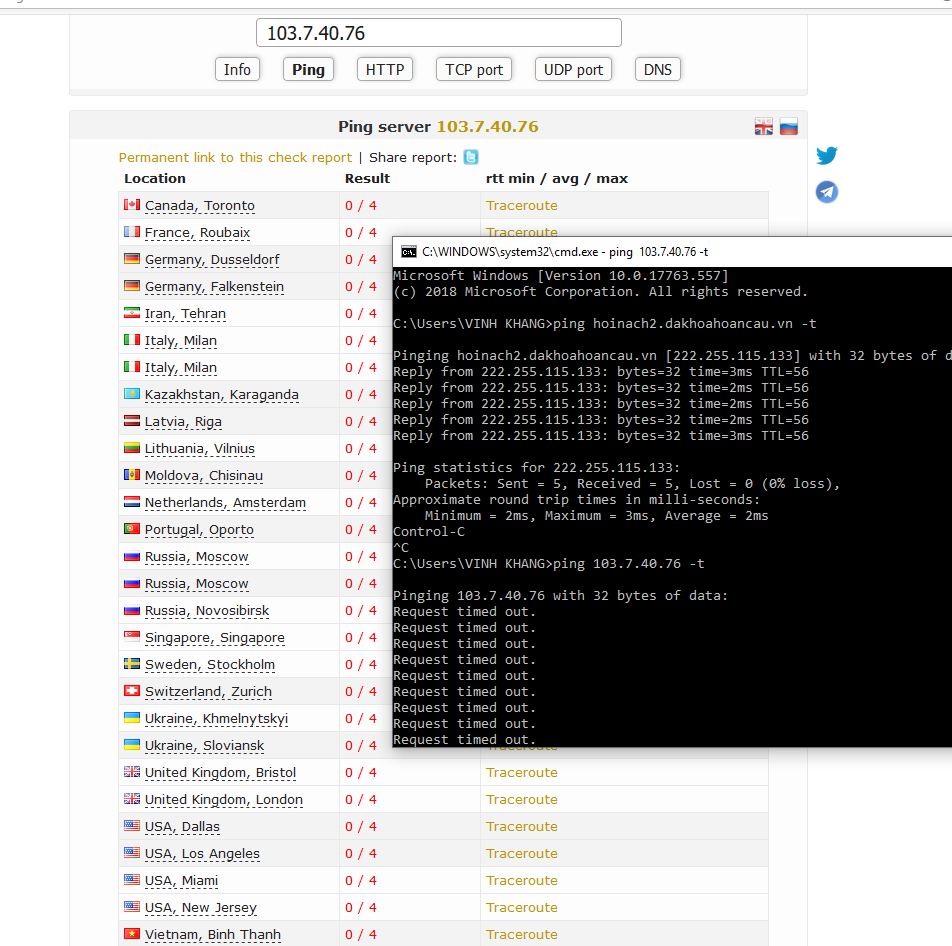Screen dimensions: 952x946
Task: Open Traceroute for USA, New Jersey
Action: click(522, 907)
